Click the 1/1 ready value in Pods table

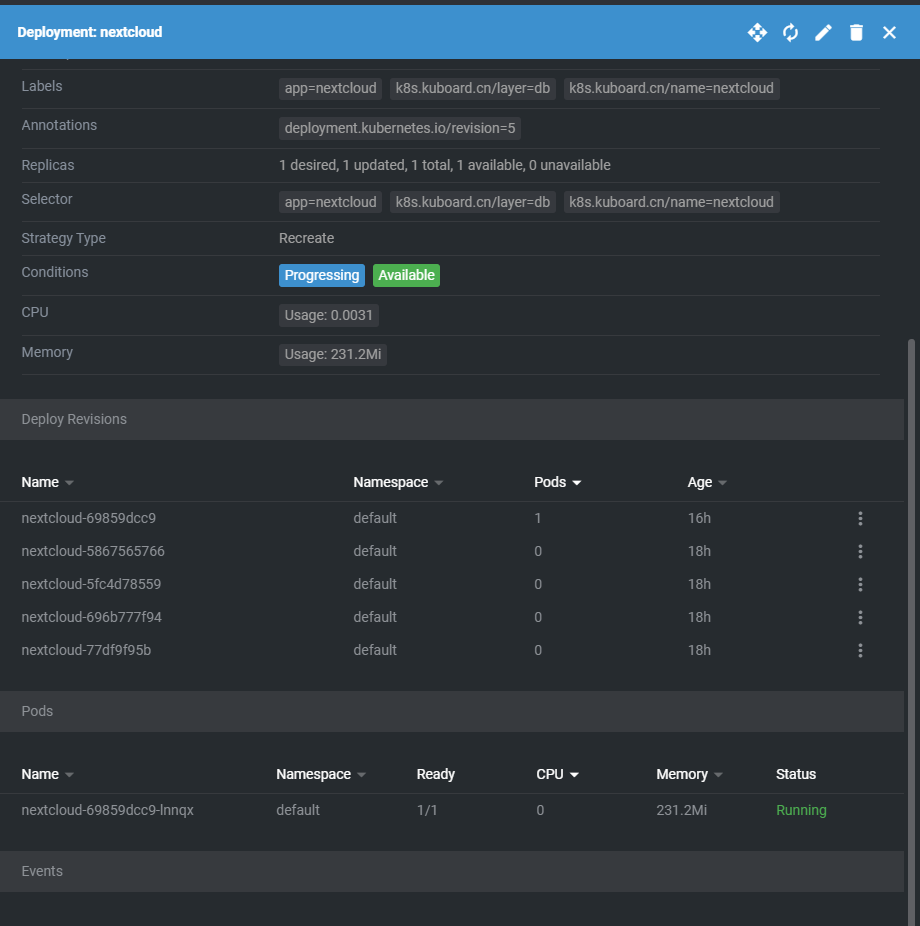pos(427,810)
